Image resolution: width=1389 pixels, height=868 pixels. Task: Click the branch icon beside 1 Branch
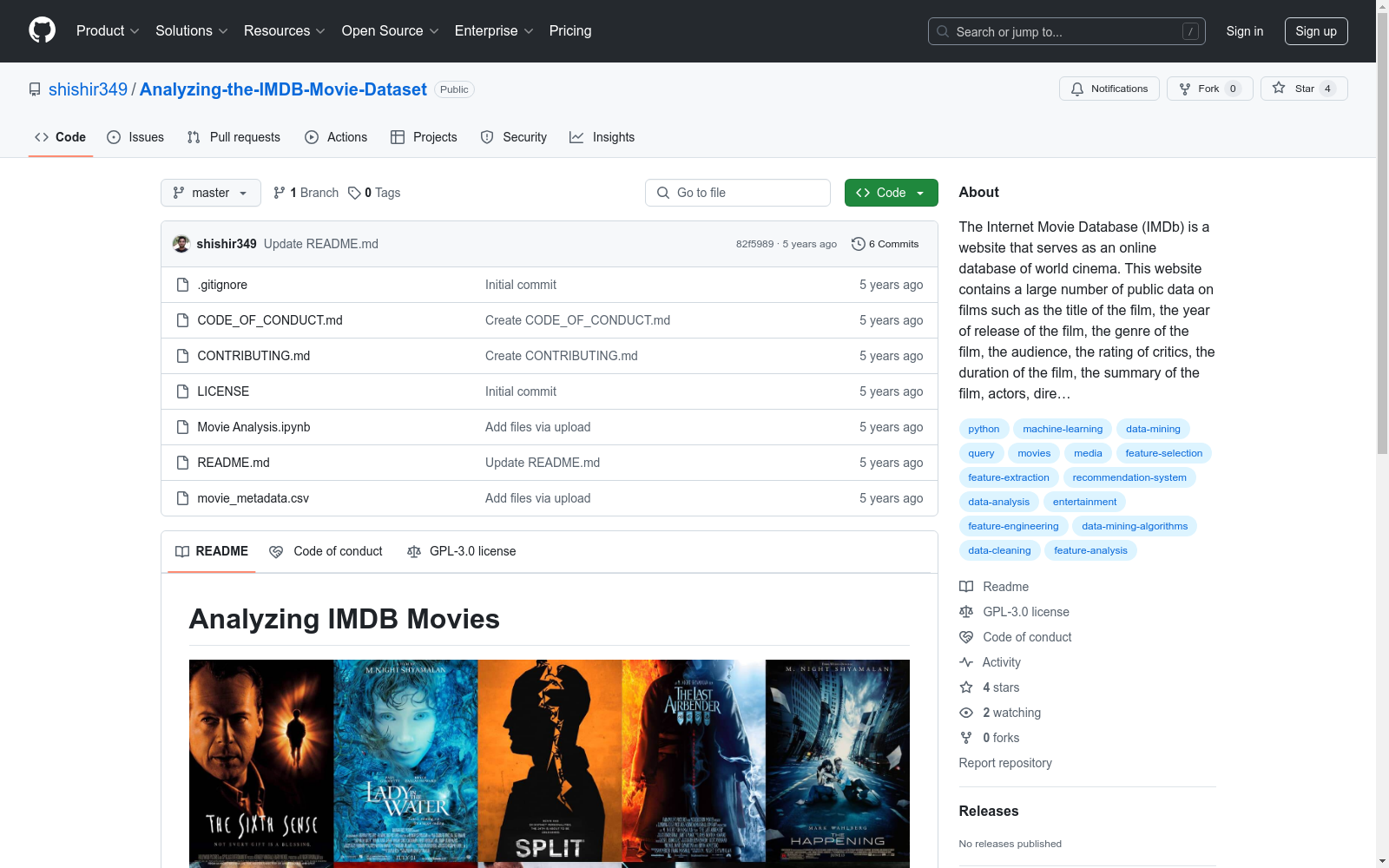[279, 193]
